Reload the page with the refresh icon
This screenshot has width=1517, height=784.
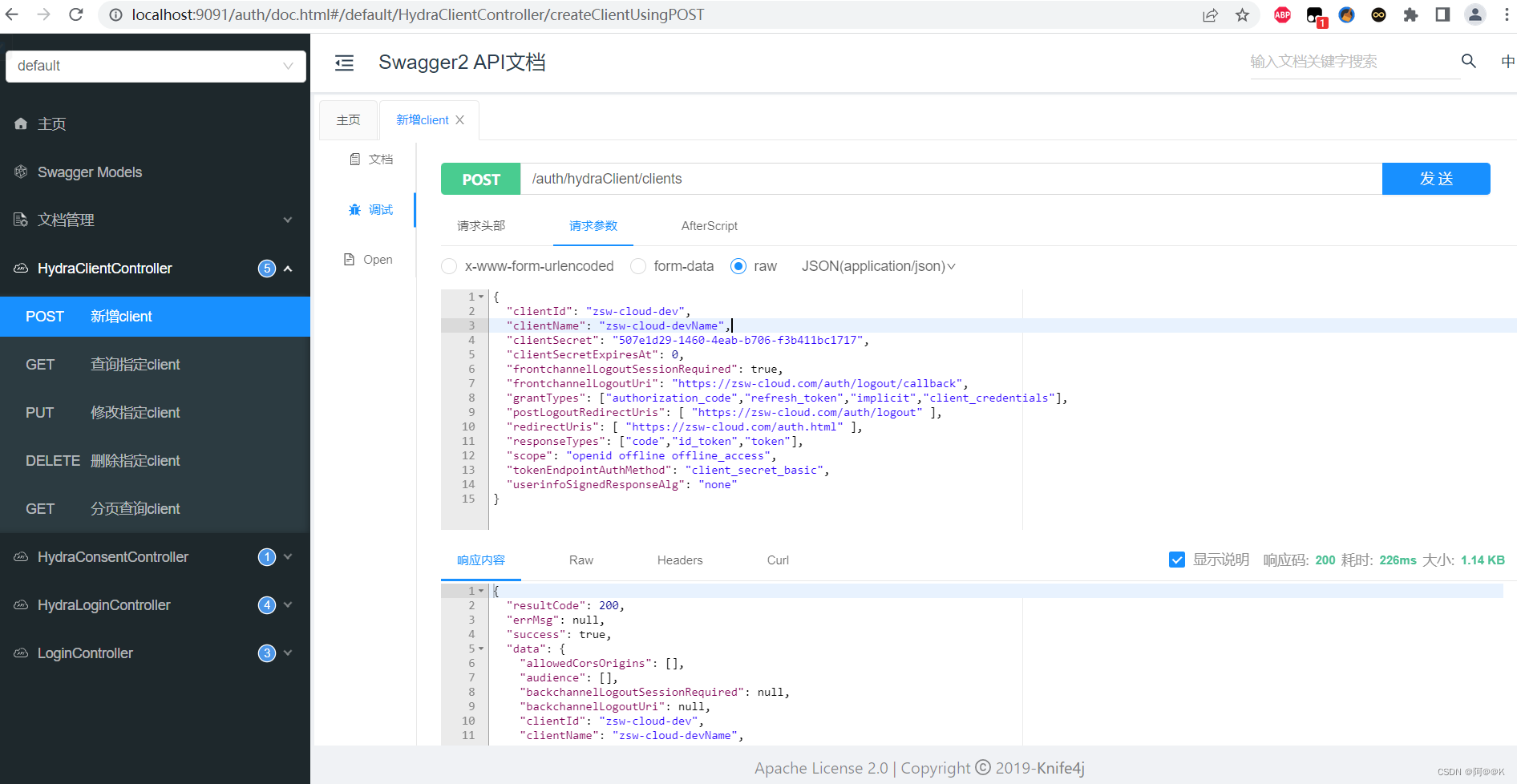coord(76,14)
